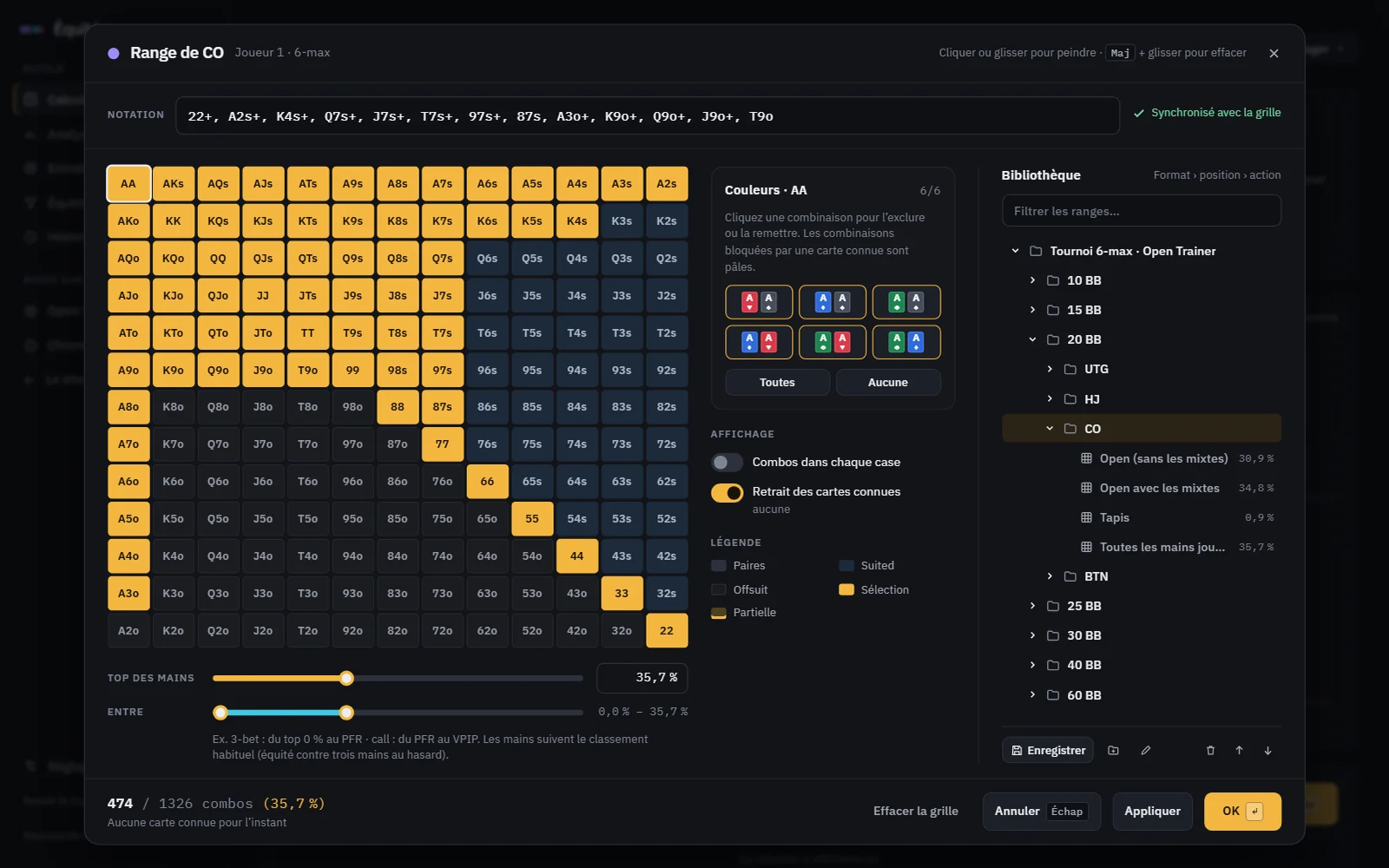The width and height of the screenshot is (1389, 868).
Task: Collapse the 20 BB folder
Action: click(x=1032, y=339)
